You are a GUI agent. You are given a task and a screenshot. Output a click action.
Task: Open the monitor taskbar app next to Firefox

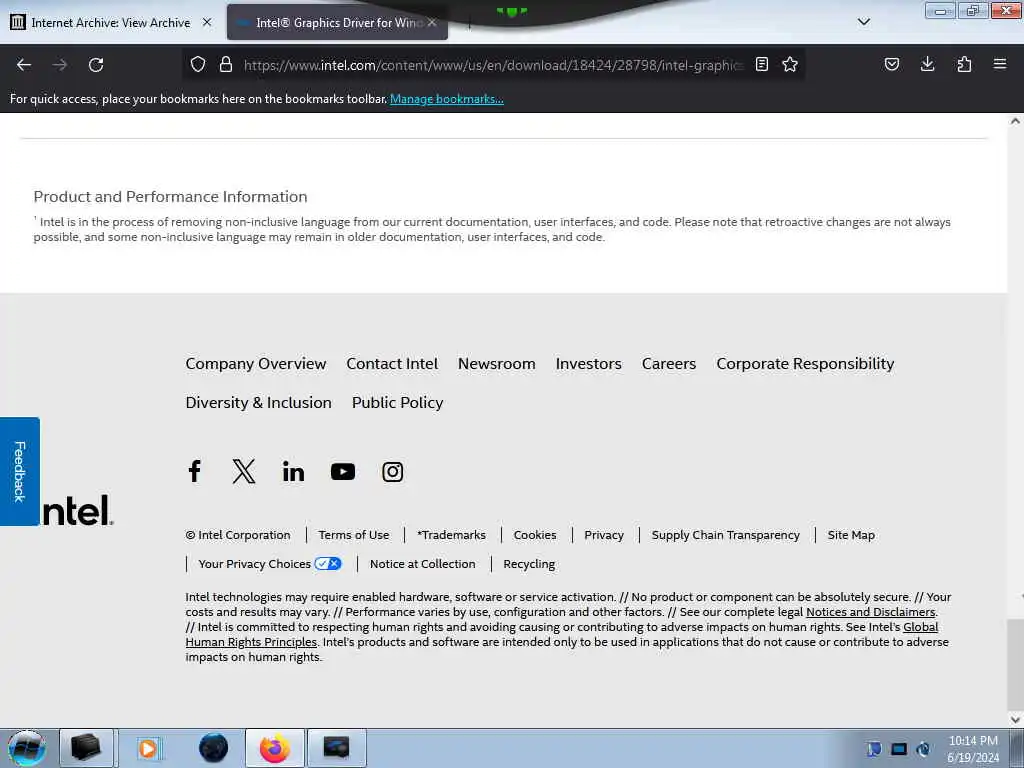(336, 748)
